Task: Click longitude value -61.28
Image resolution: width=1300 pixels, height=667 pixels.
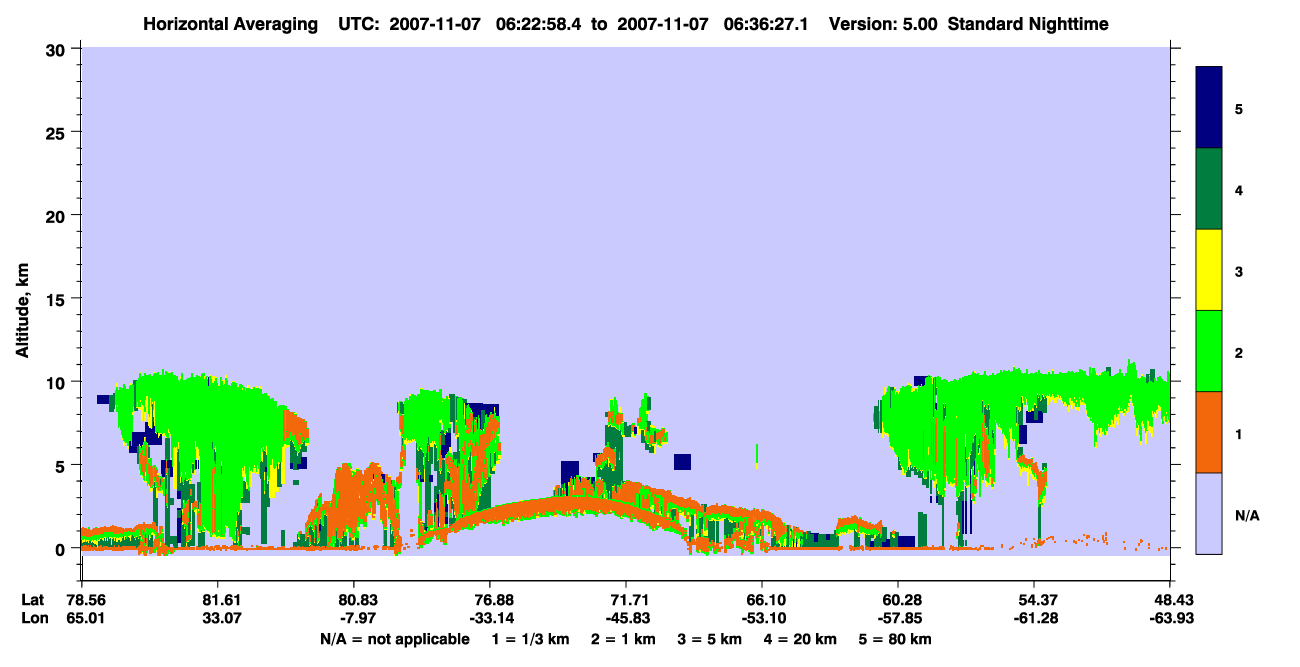Action: click(1034, 618)
